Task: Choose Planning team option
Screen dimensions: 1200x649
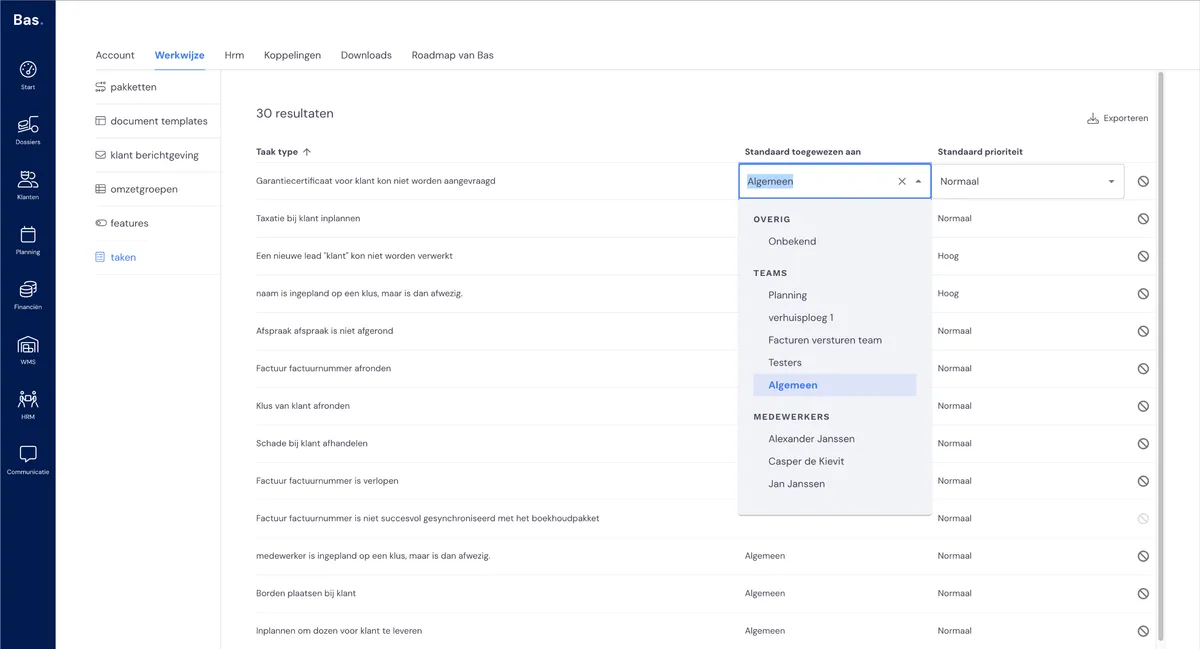Action: tap(787, 295)
